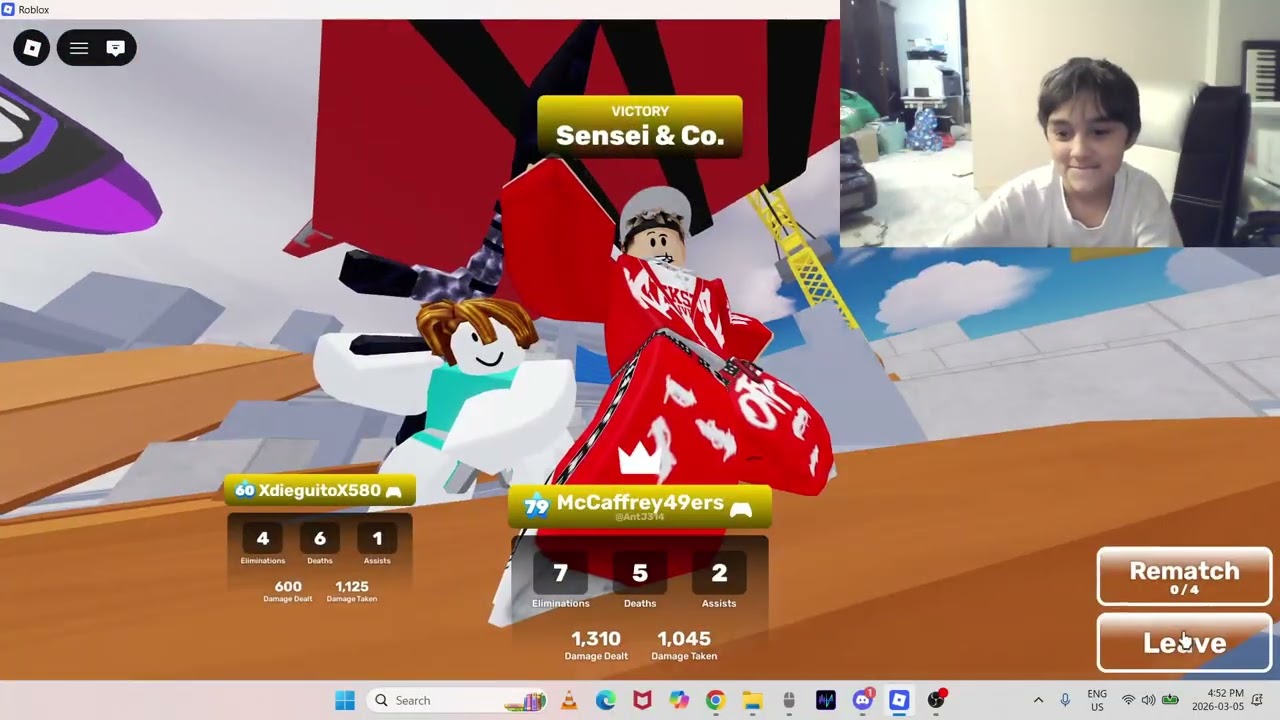This screenshot has width=1280, height=720.
Task: Open VLC media player from taskbar
Action: pos(569,700)
